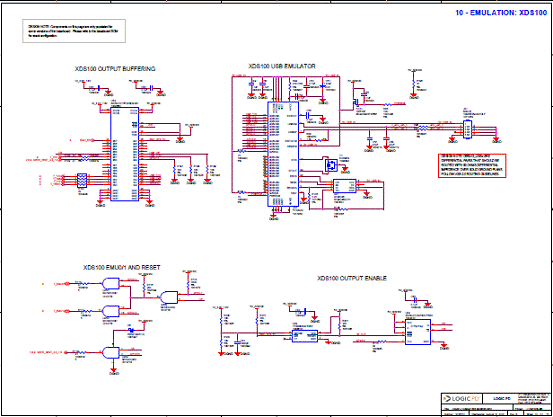Select the USB connector symbol near the right edge
The image size is (553, 417).
[467, 129]
